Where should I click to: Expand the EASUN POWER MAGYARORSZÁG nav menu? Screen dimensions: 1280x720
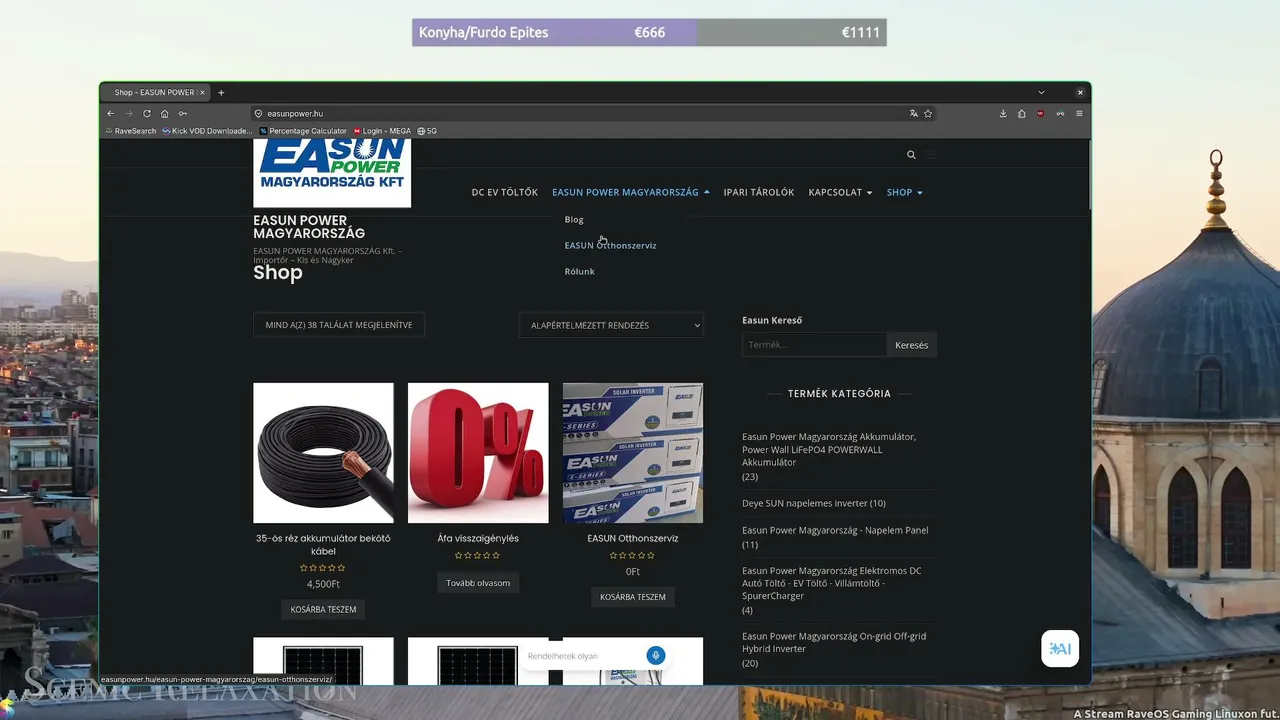[631, 192]
